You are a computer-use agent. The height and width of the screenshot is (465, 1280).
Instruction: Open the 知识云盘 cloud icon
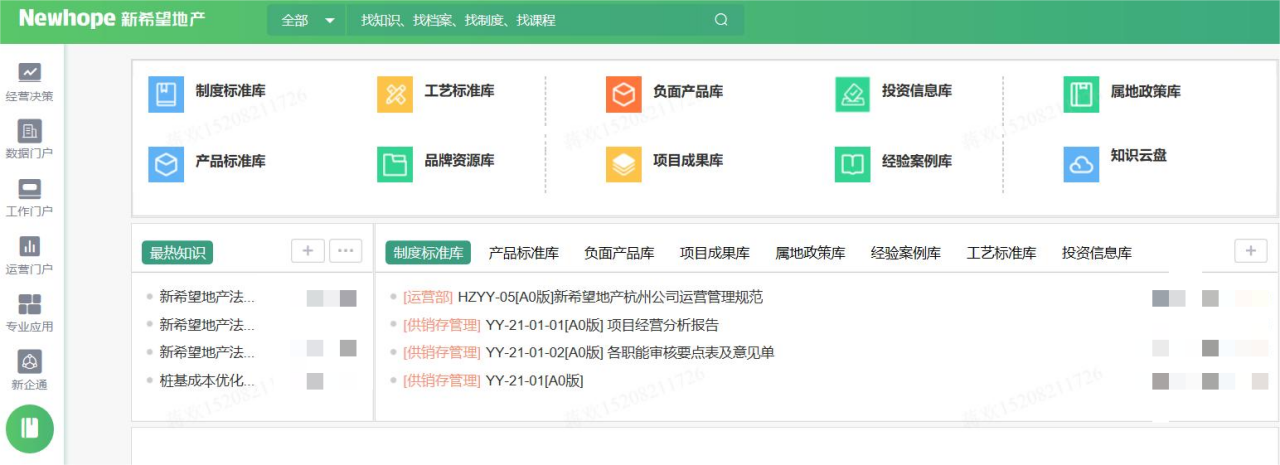1081,165
